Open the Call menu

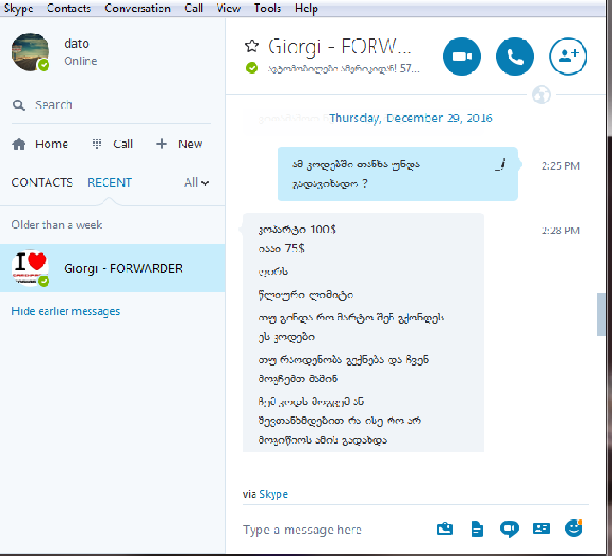pyautogui.click(x=194, y=8)
